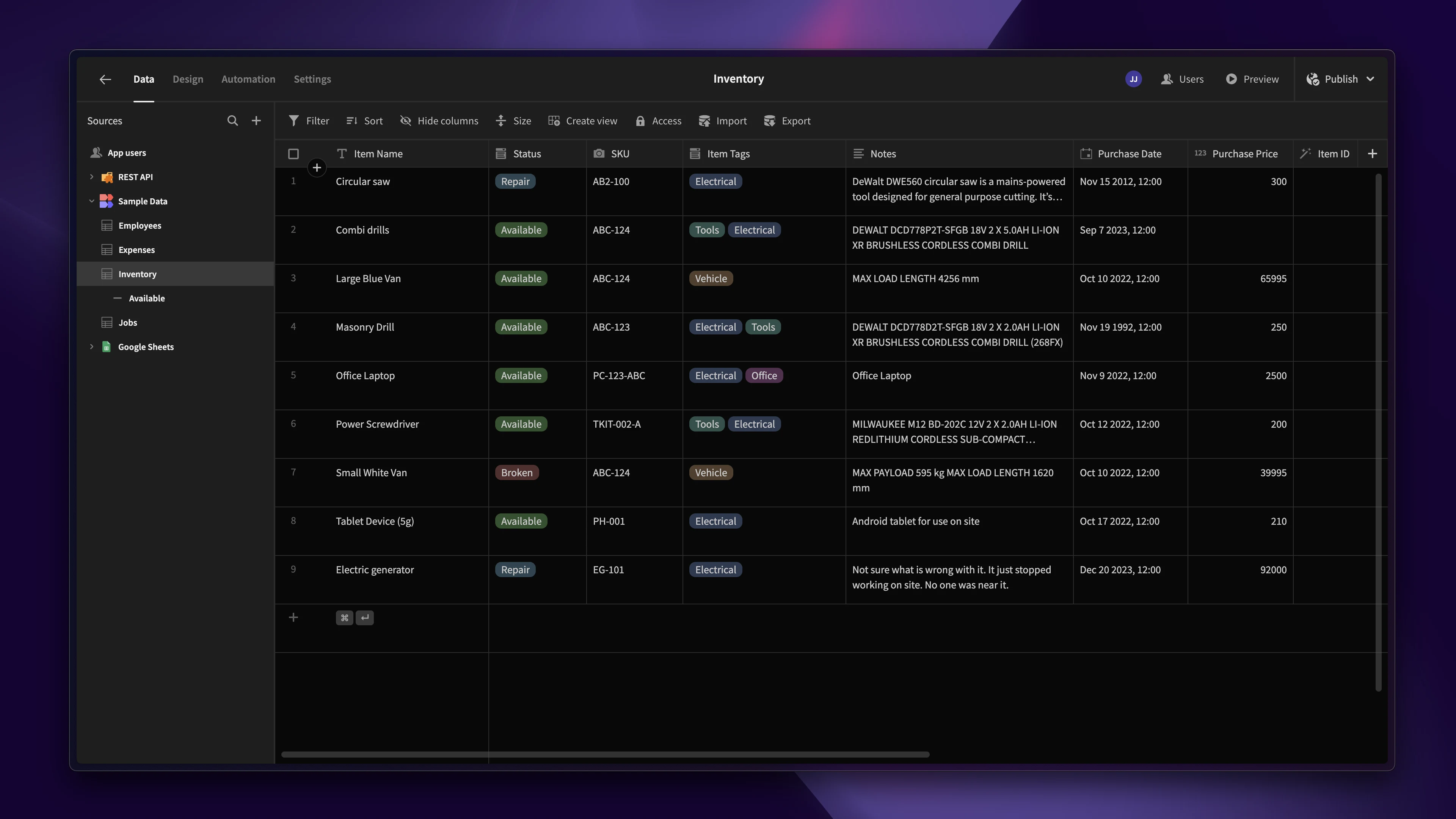This screenshot has height=819, width=1456.
Task: Open Filter funnel in toolbar
Action: (x=309, y=121)
